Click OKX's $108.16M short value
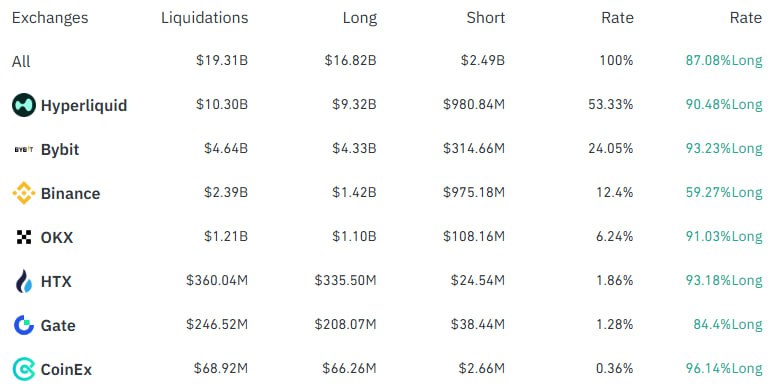Screen dimensions: 775x391 pyautogui.click(x=474, y=236)
